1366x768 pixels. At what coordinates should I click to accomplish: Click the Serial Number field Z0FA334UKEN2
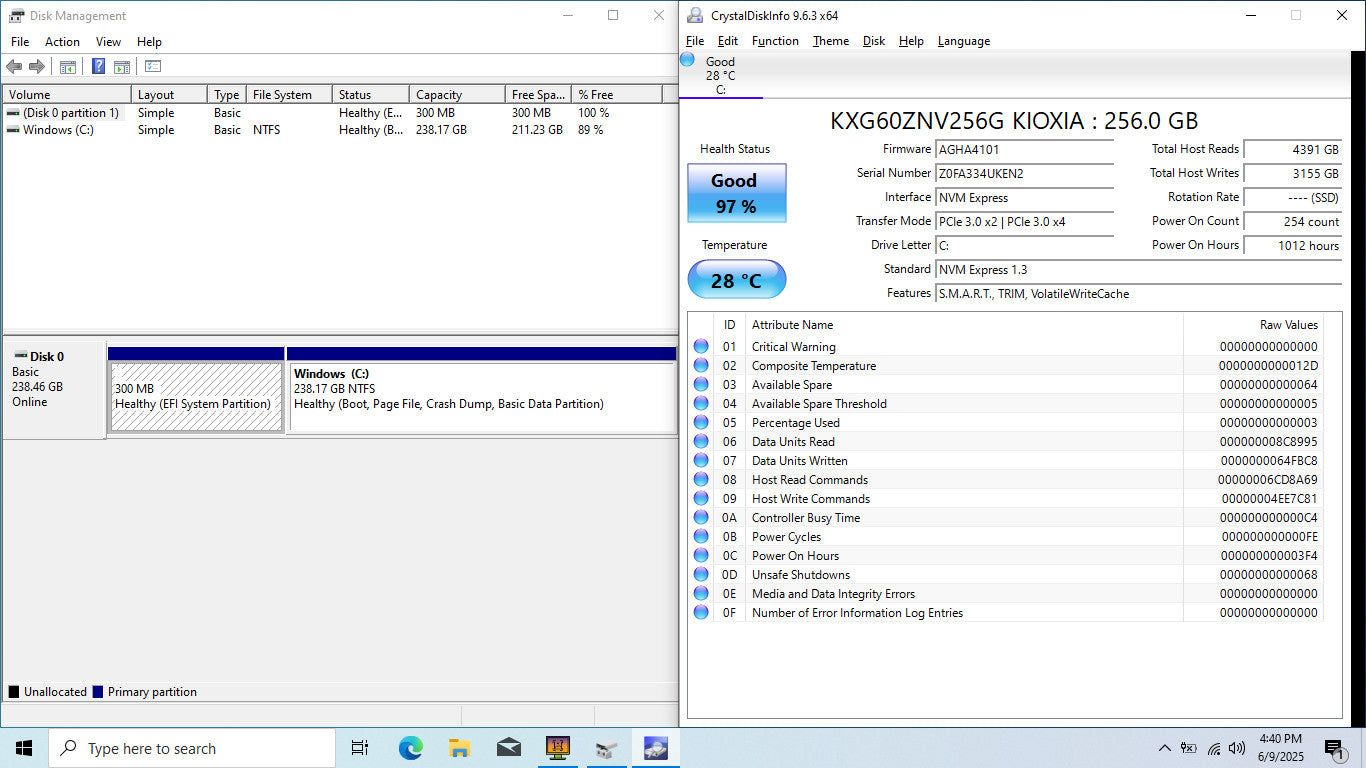click(1024, 173)
